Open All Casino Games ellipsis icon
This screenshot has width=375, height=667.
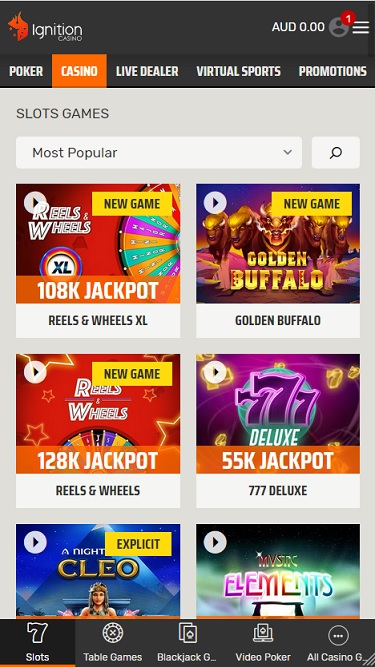point(338,636)
